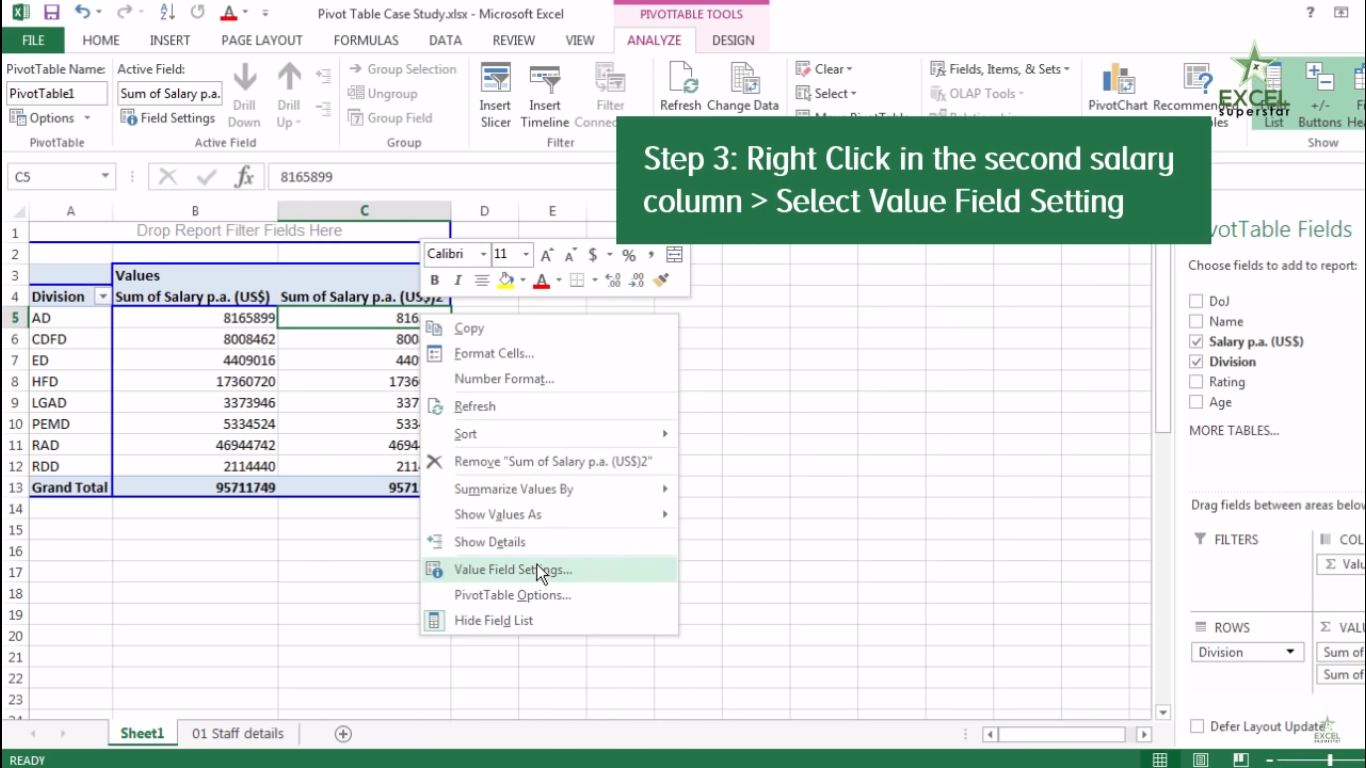Open the Name Box dropdown
The width and height of the screenshot is (1366, 768).
(x=105, y=177)
